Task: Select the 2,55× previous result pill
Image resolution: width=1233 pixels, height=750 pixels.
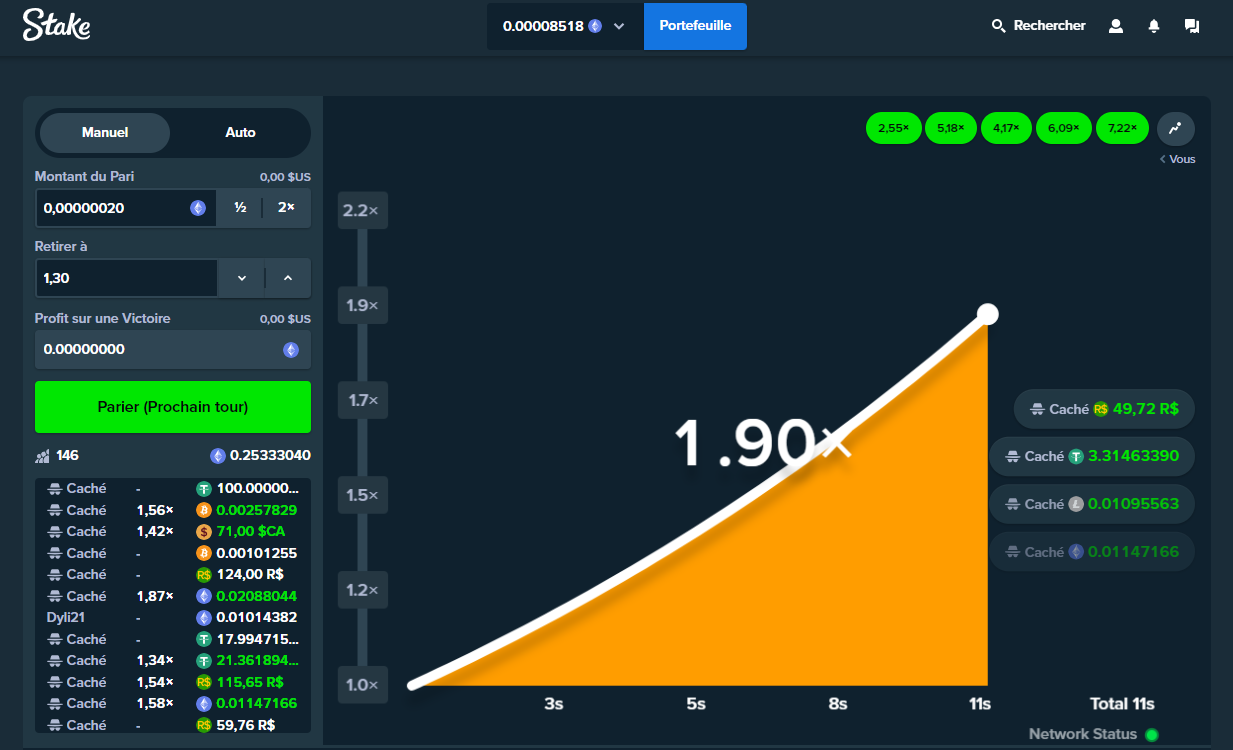Action: click(893, 128)
